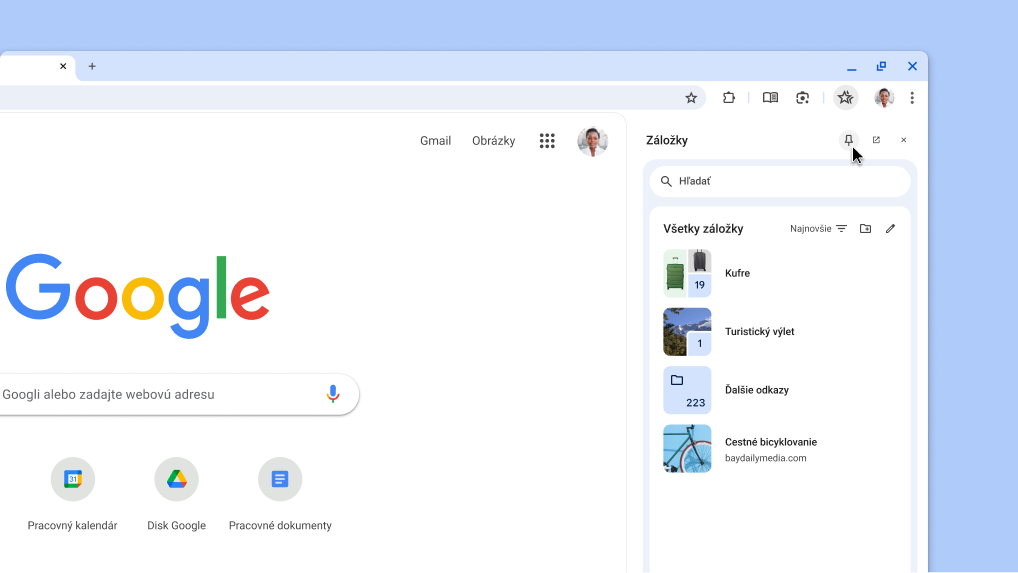Open a new tab with plus button
1018x573 pixels.
[x=92, y=66]
